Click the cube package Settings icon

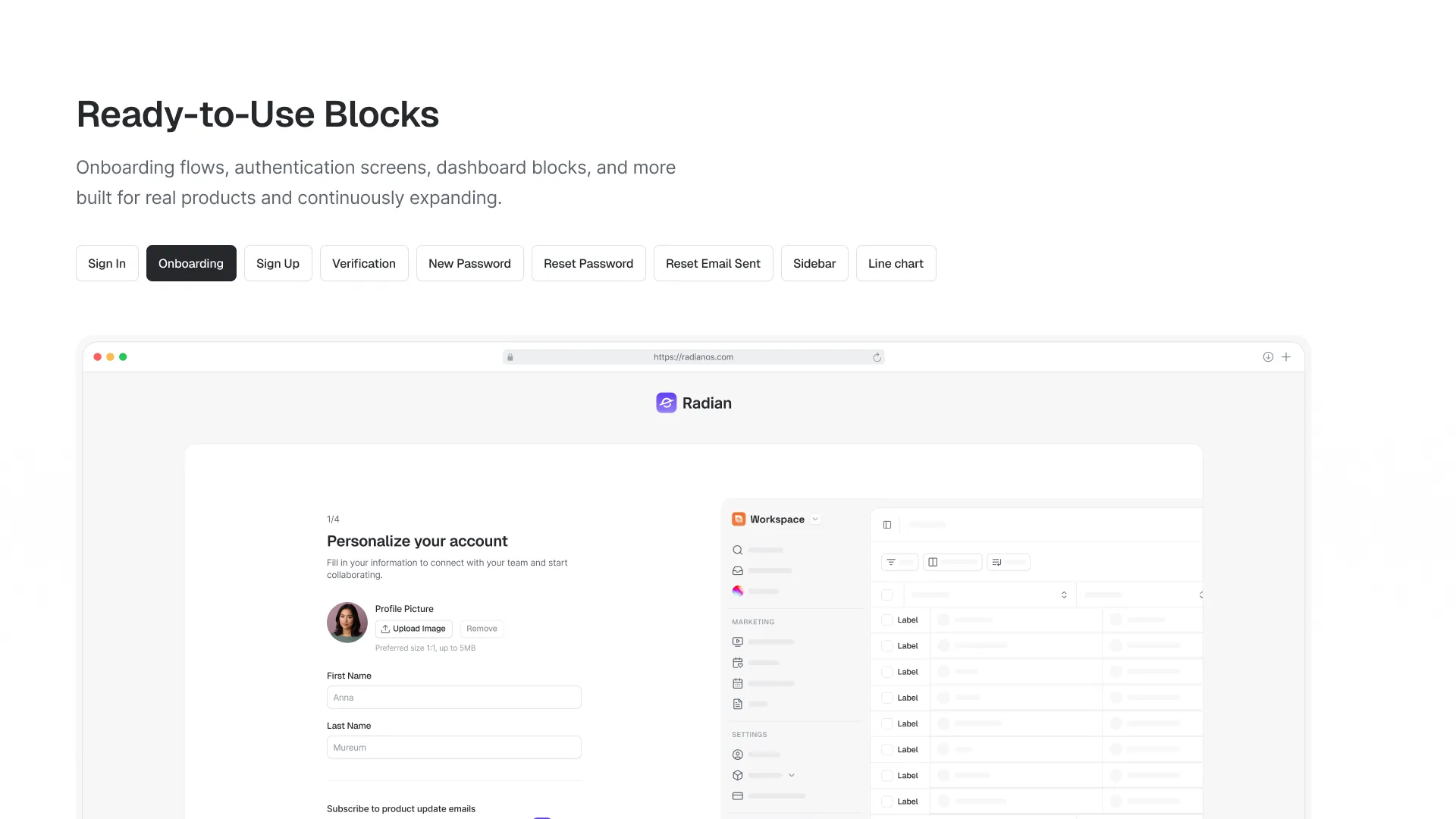click(x=737, y=775)
